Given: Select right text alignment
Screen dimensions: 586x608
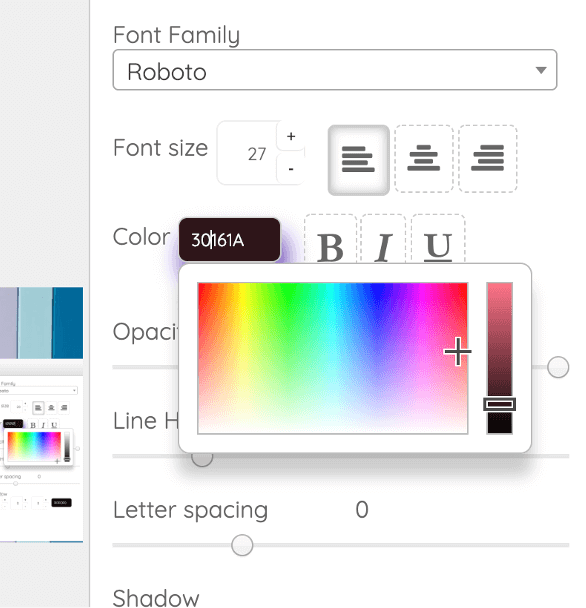Looking at the screenshot, I should pos(487,159).
